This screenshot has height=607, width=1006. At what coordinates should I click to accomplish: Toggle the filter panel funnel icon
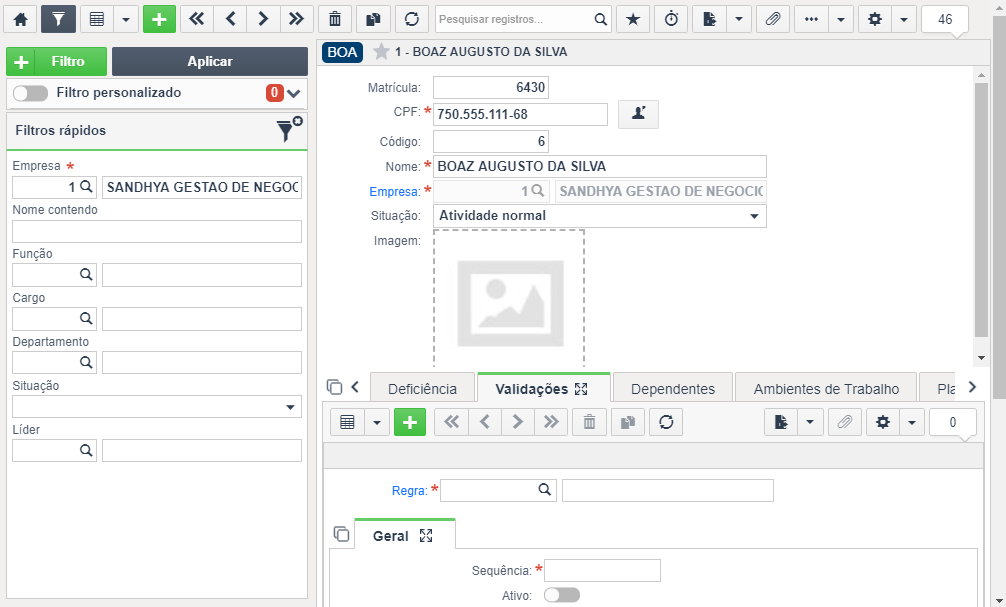click(58, 19)
